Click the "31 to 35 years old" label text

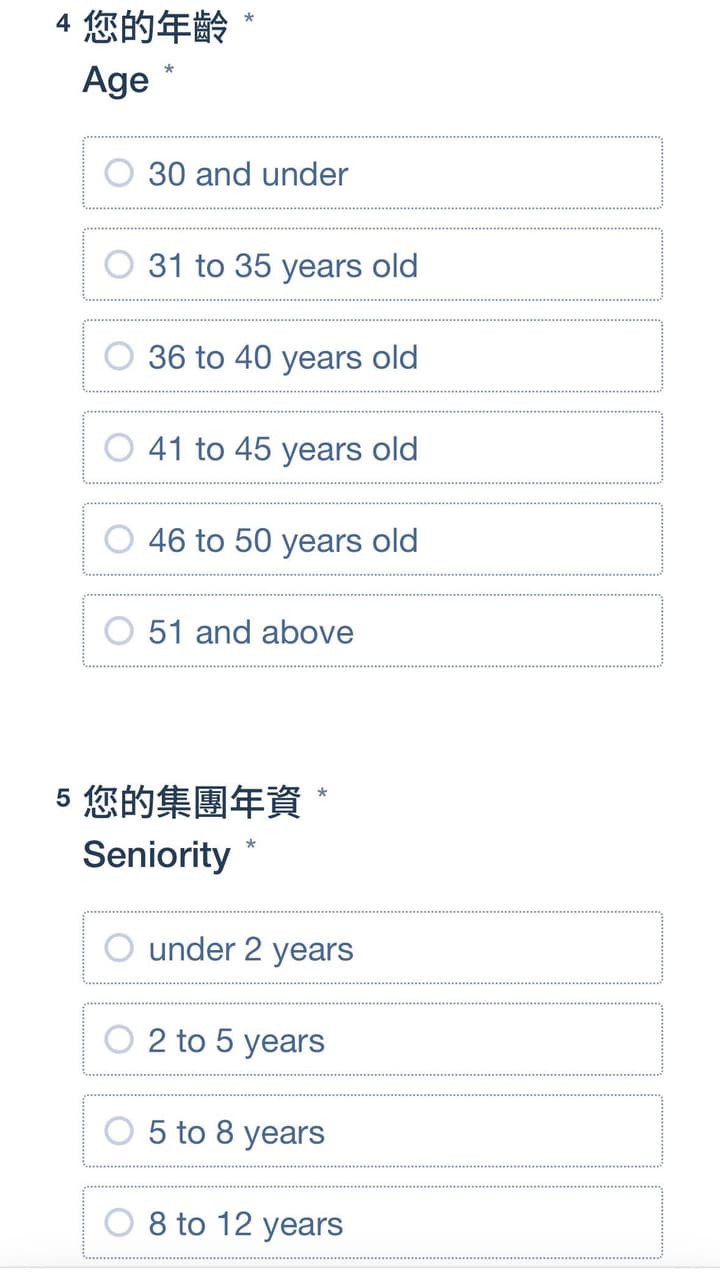tap(283, 266)
